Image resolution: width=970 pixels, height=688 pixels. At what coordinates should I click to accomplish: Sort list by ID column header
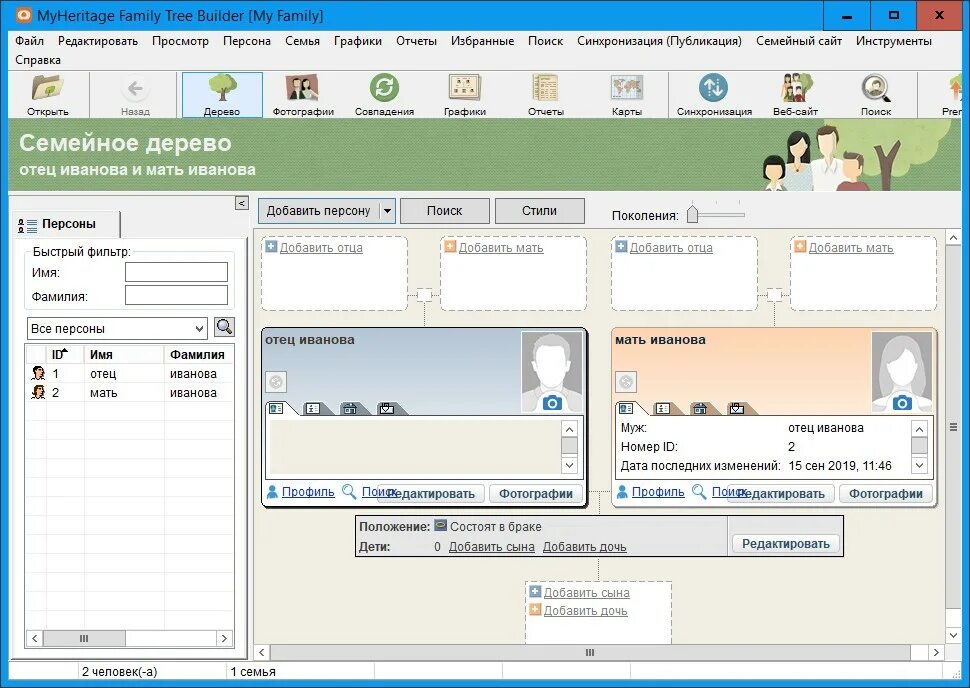click(x=64, y=355)
